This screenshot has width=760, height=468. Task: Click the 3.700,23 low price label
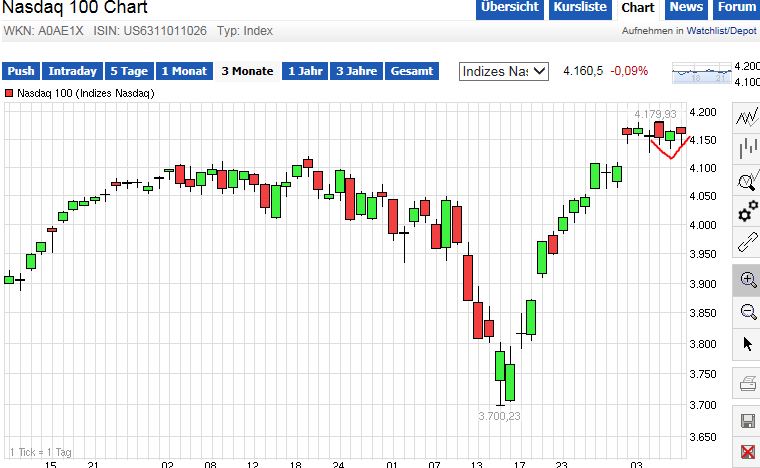coord(499,416)
